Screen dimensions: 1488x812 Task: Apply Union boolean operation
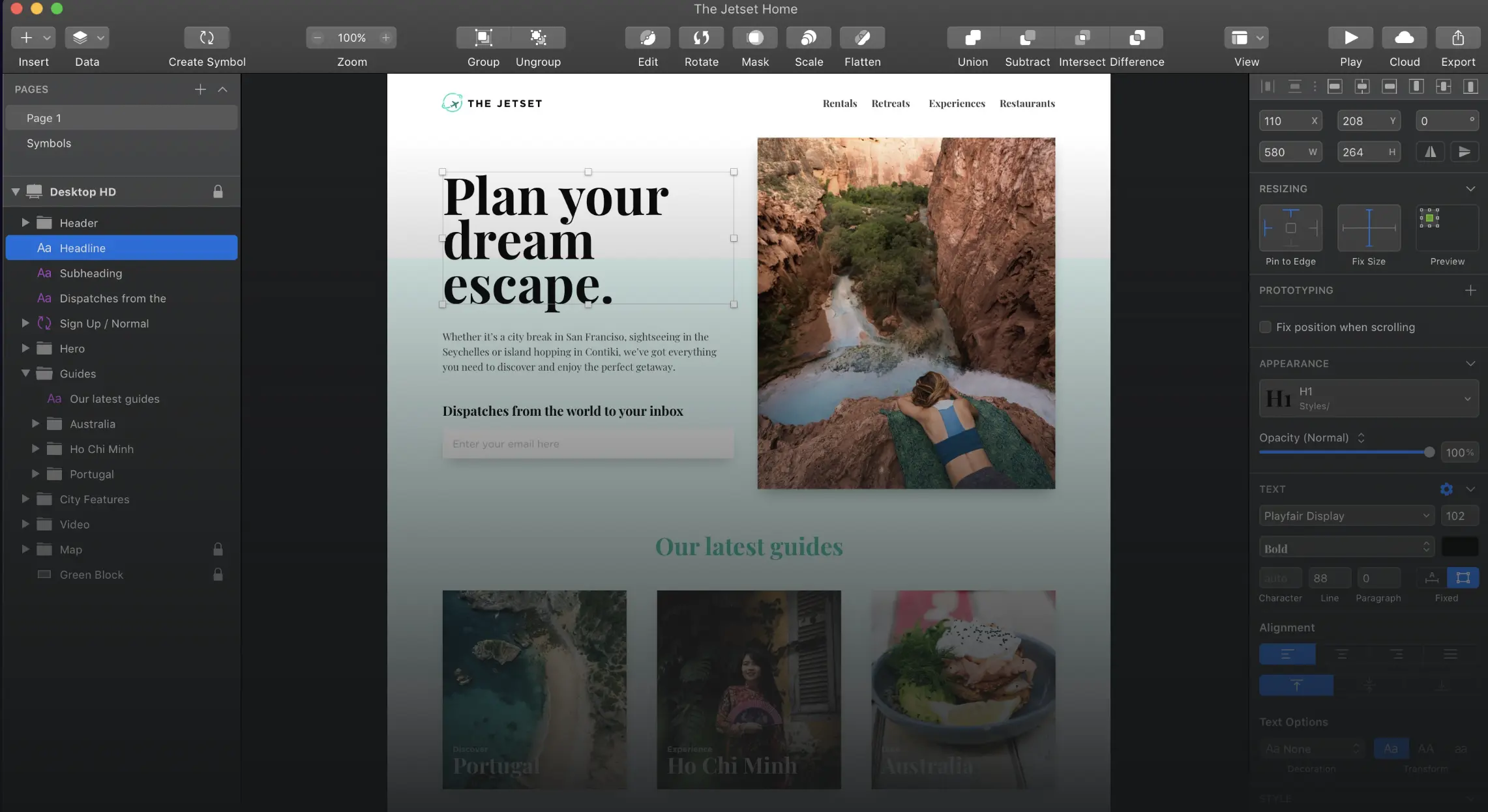[x=972, y=38]
